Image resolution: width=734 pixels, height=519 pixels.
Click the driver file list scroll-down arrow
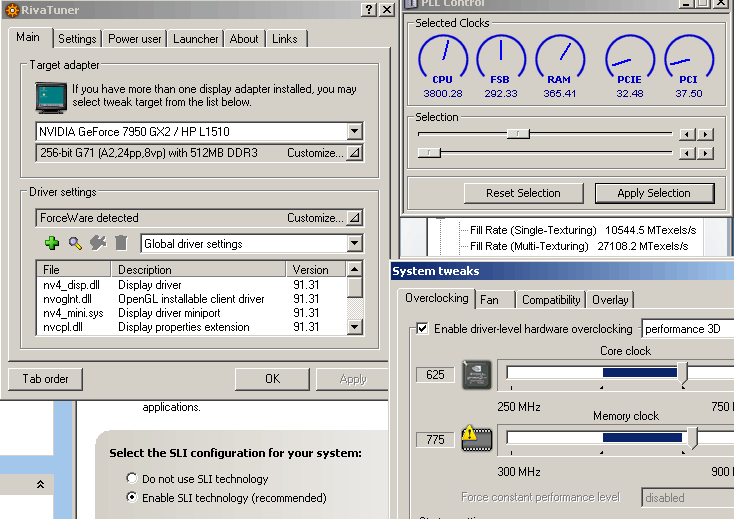354,327
